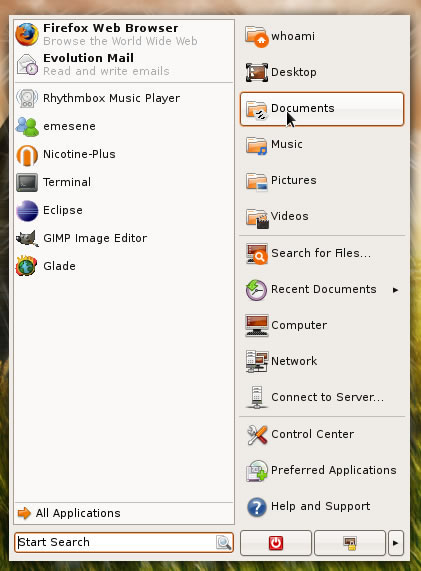The image size is (421, 571).
Task: Click the magnifier icon in search box
Action: click(223, 543)
